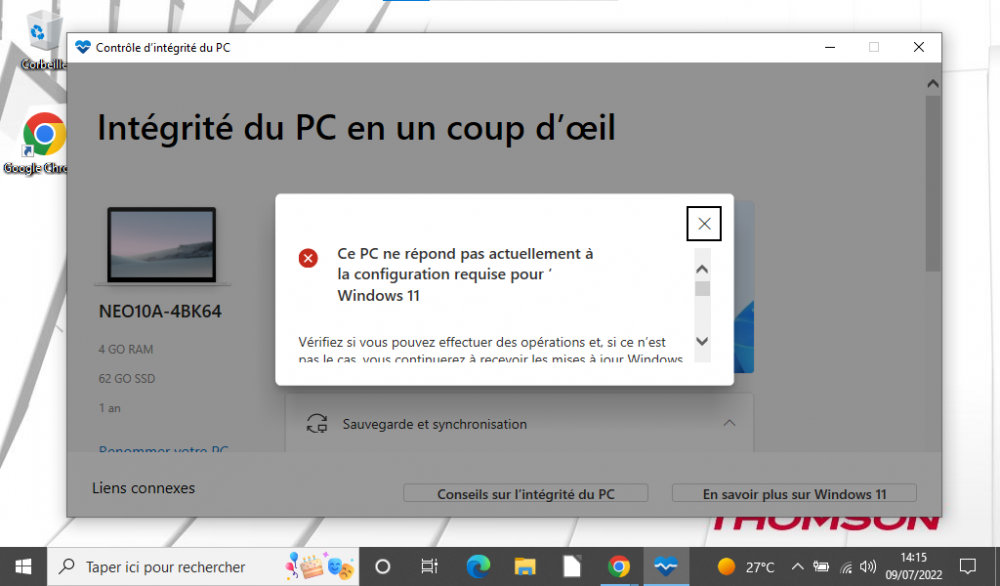1000x586 pixels.
Task: Collapse Sauvegarde et synchronisation section
Action: coord(729,423)
